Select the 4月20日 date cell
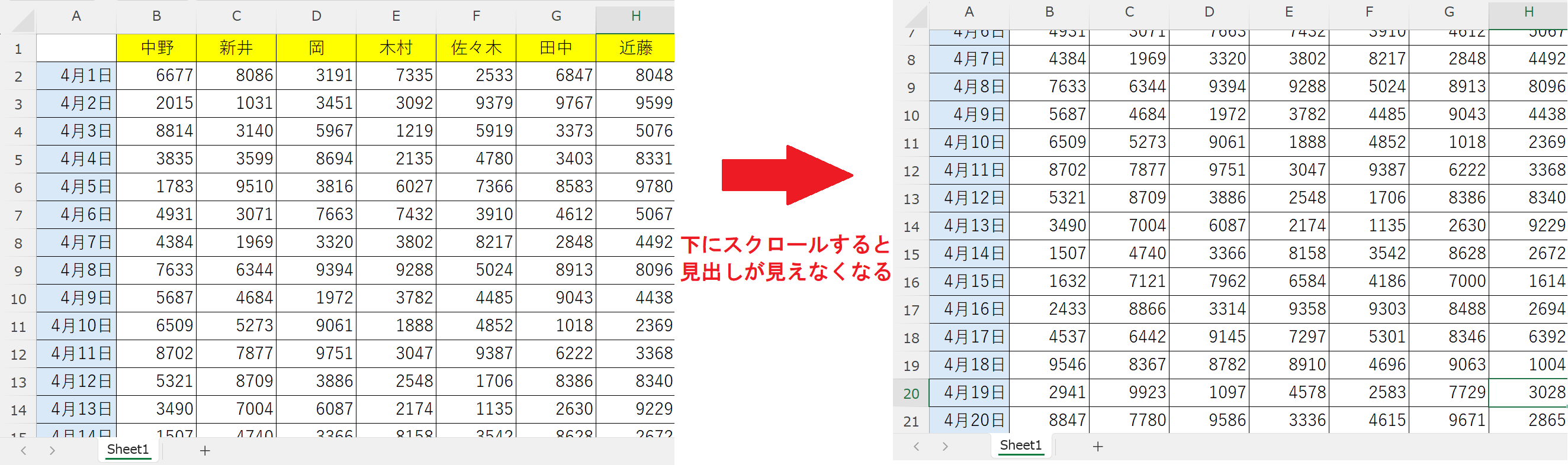 tap(969, 421)
